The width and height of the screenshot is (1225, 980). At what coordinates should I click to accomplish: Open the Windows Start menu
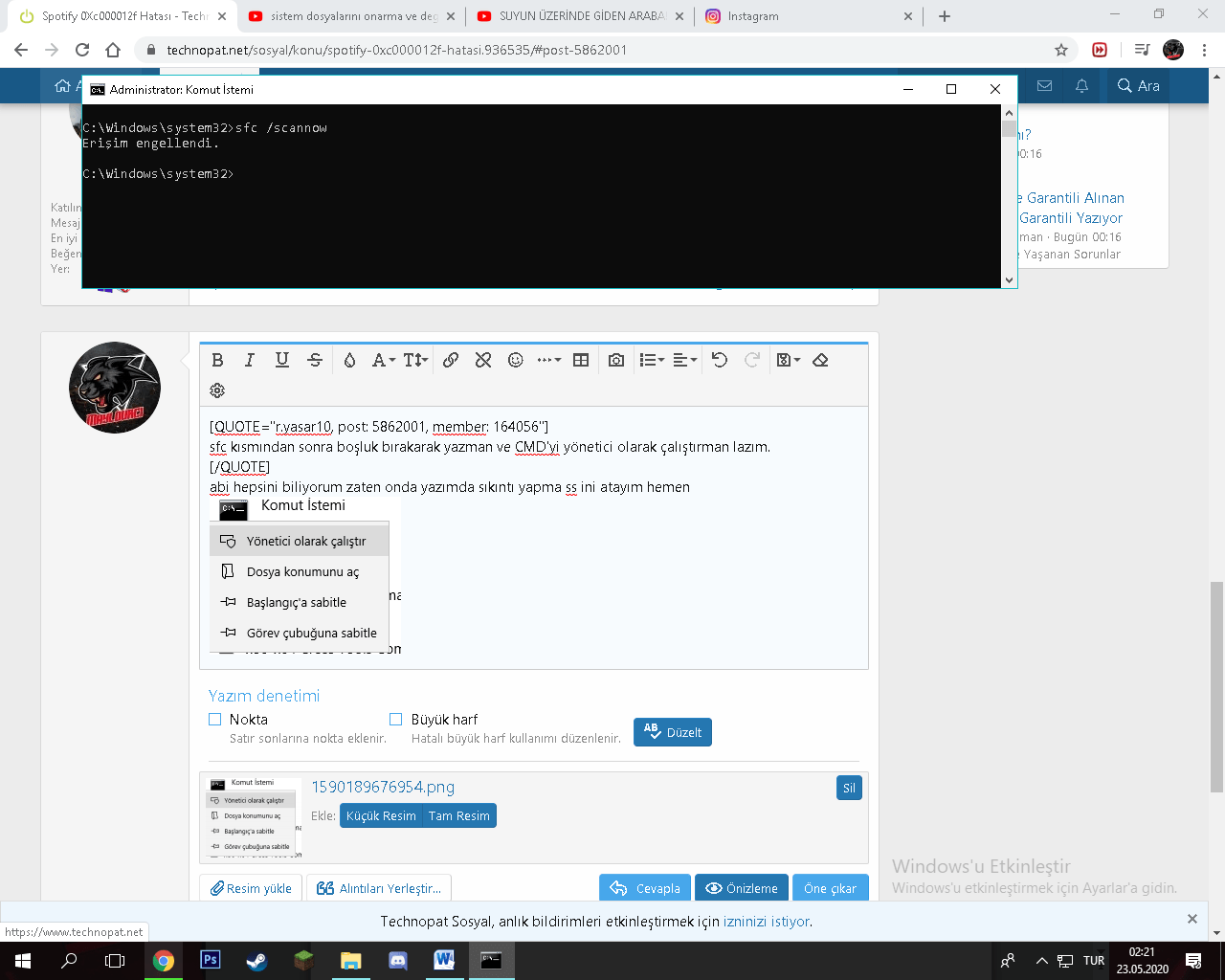tap(23, 960)
